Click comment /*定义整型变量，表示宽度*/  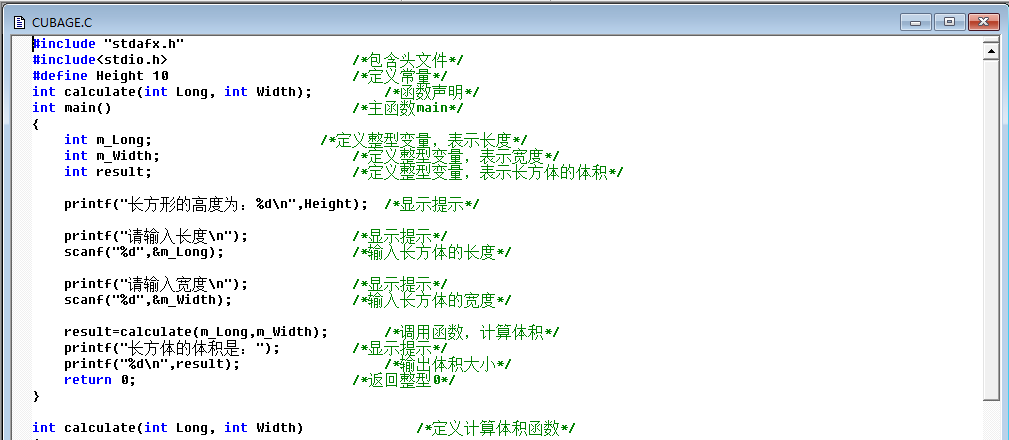click(456, 156)
